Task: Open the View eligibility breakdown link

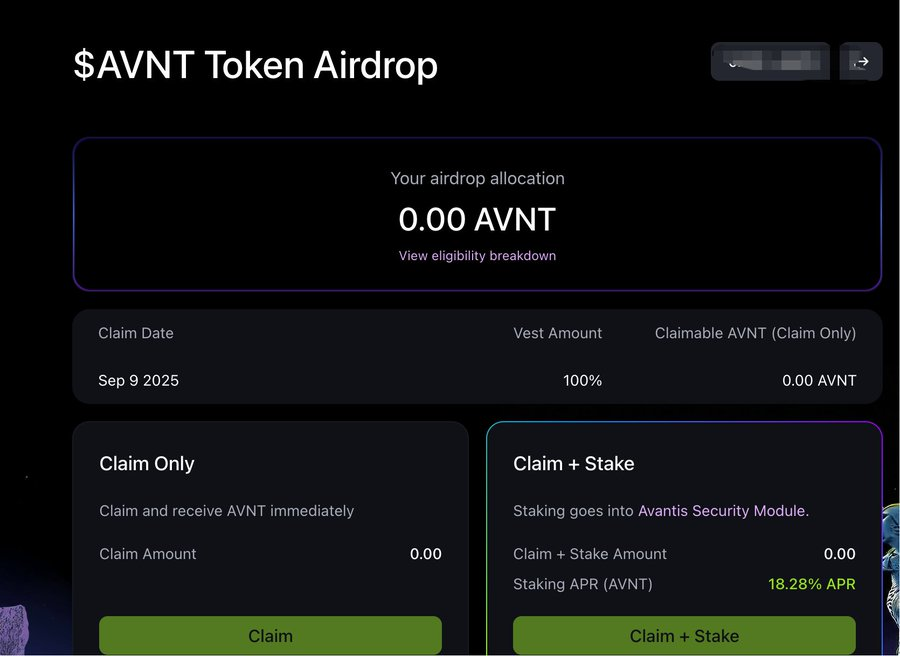Action: pos(477,255)
